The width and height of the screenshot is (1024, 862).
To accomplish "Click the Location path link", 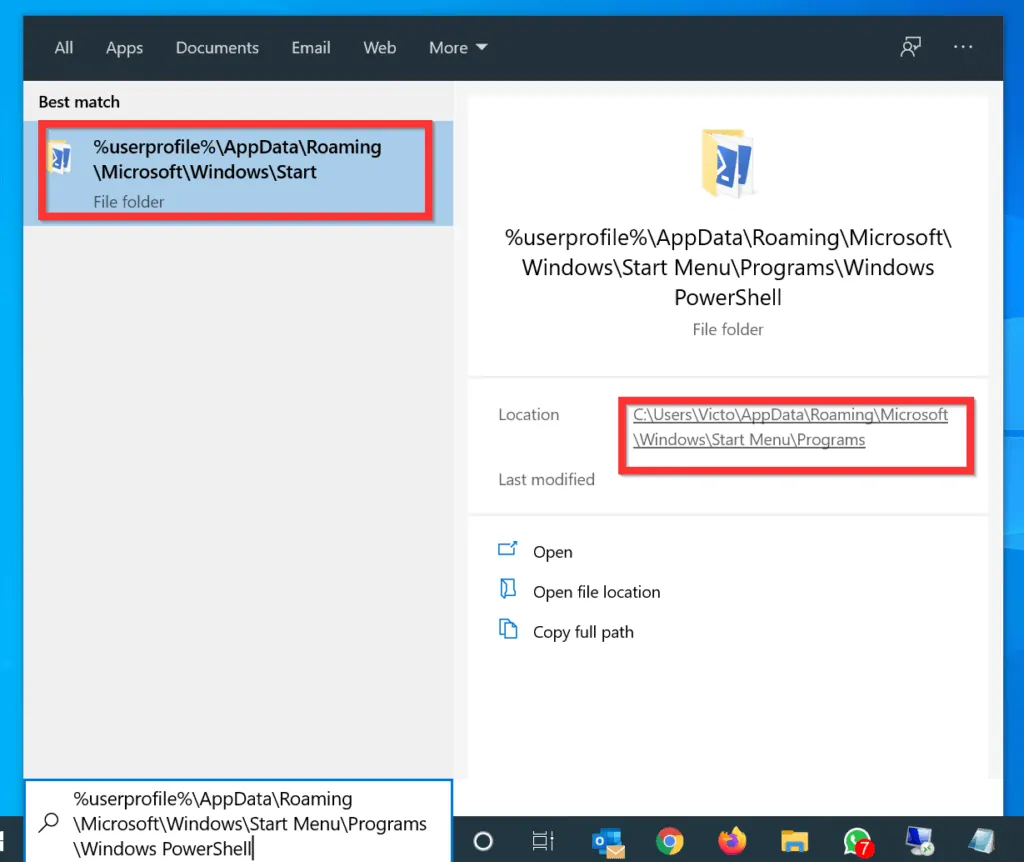I will (x=790, y=427).
